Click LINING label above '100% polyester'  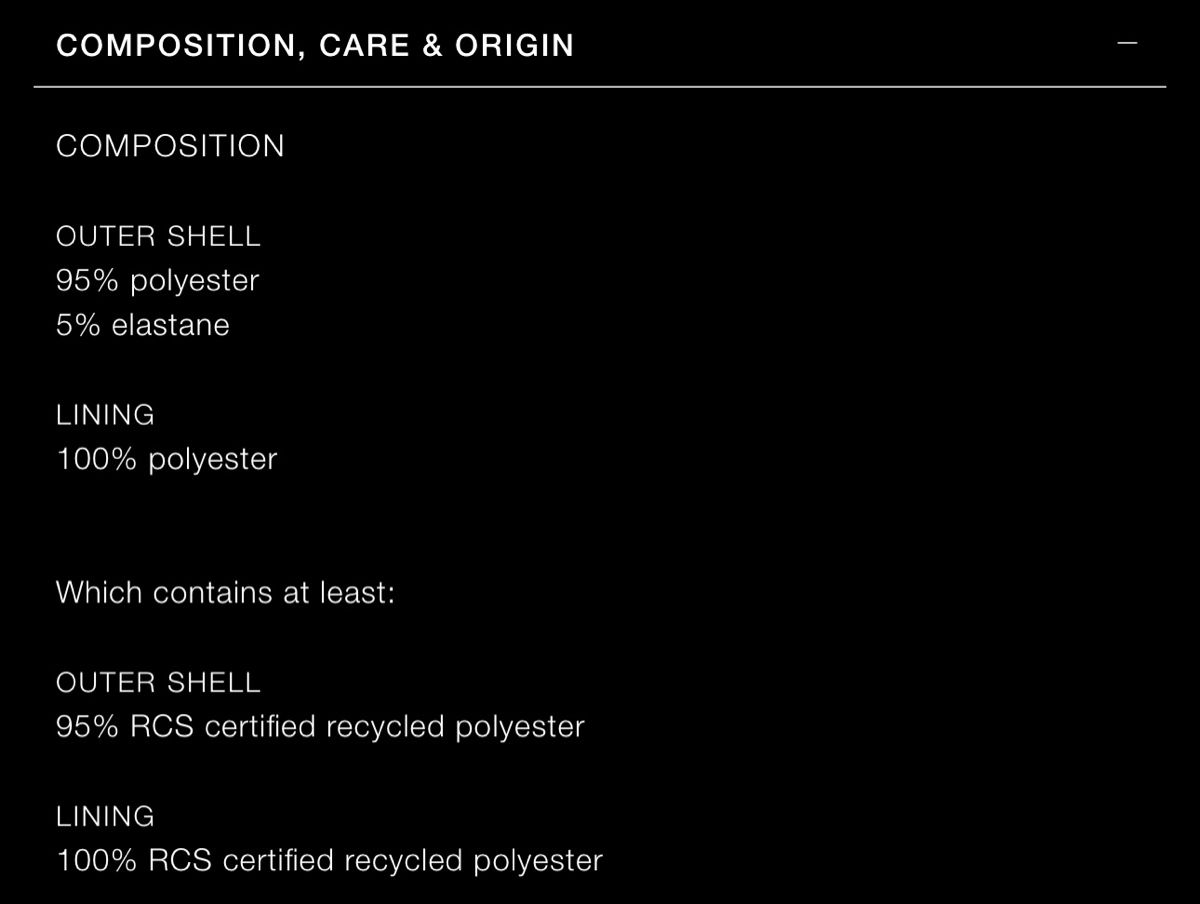(x=105, y=414)
